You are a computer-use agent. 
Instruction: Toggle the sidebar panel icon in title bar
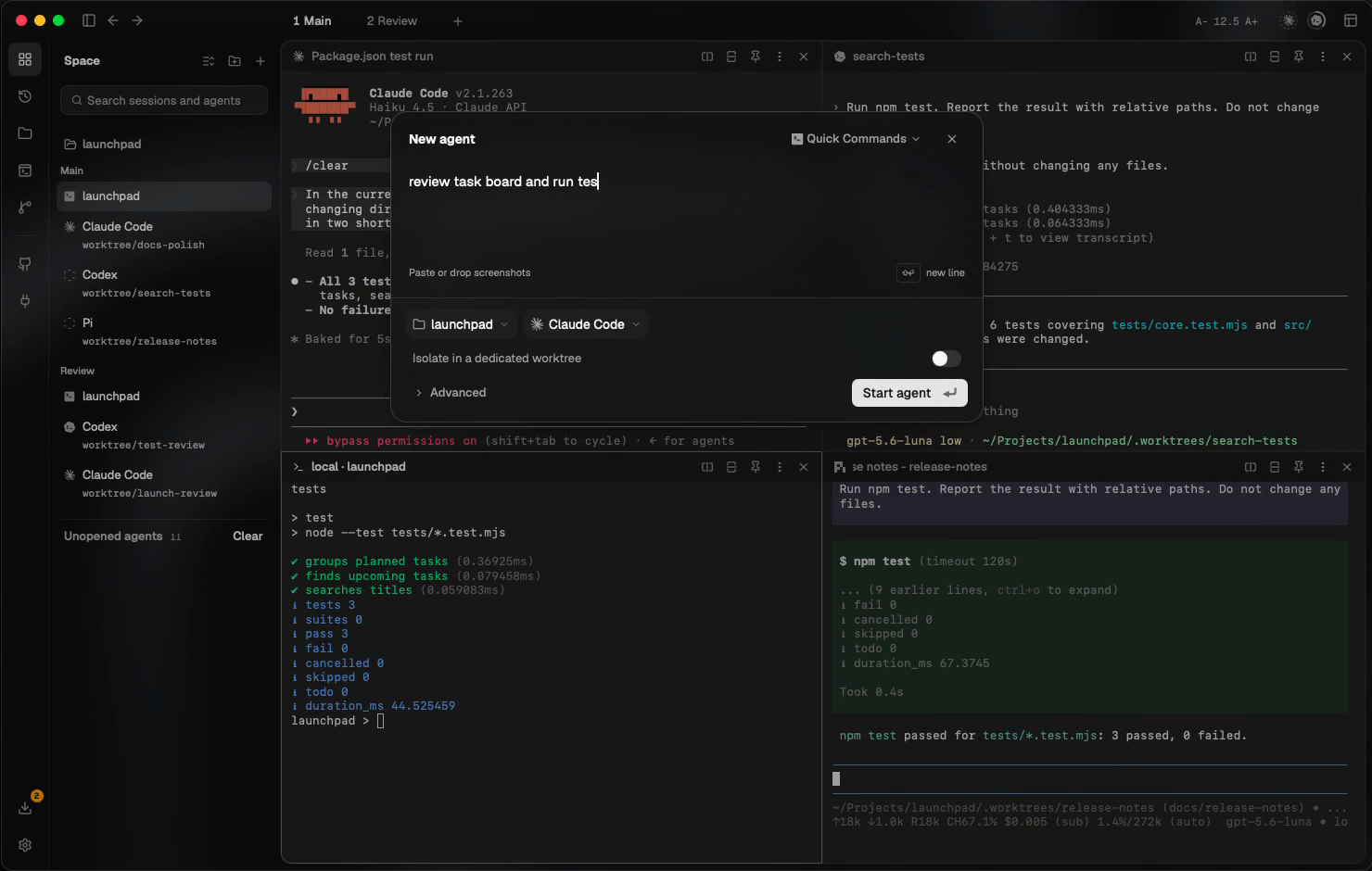(x=89, y=20)
